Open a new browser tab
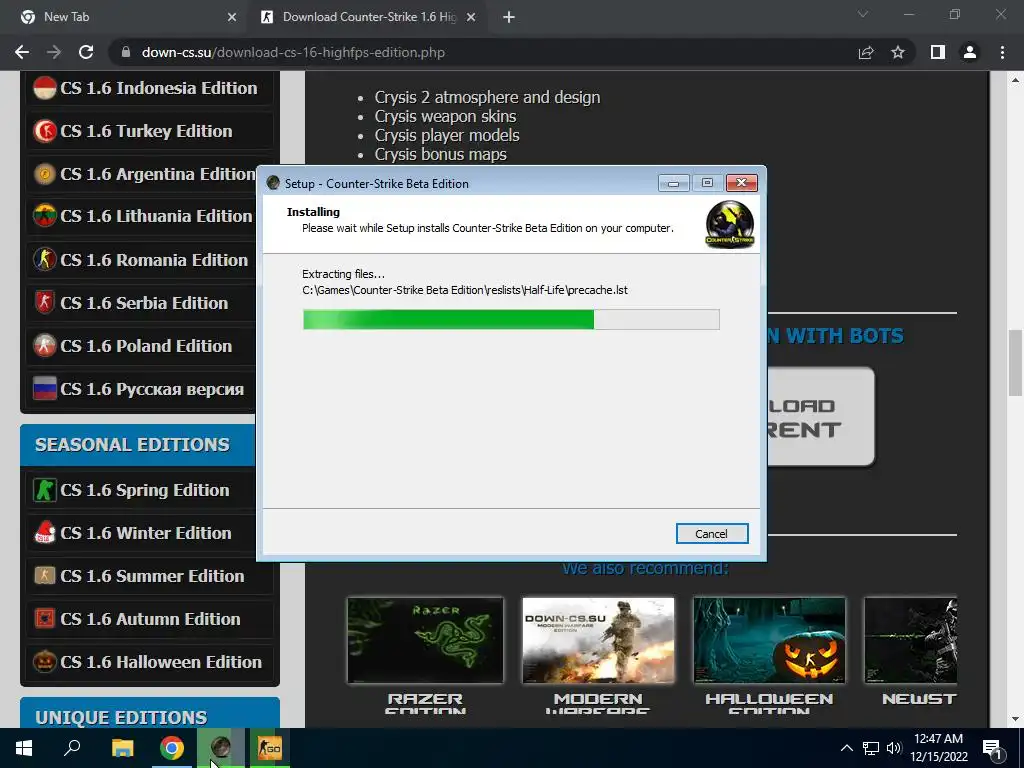The width and height of the screenshot is (1024, 768). [x=509, y=17]
